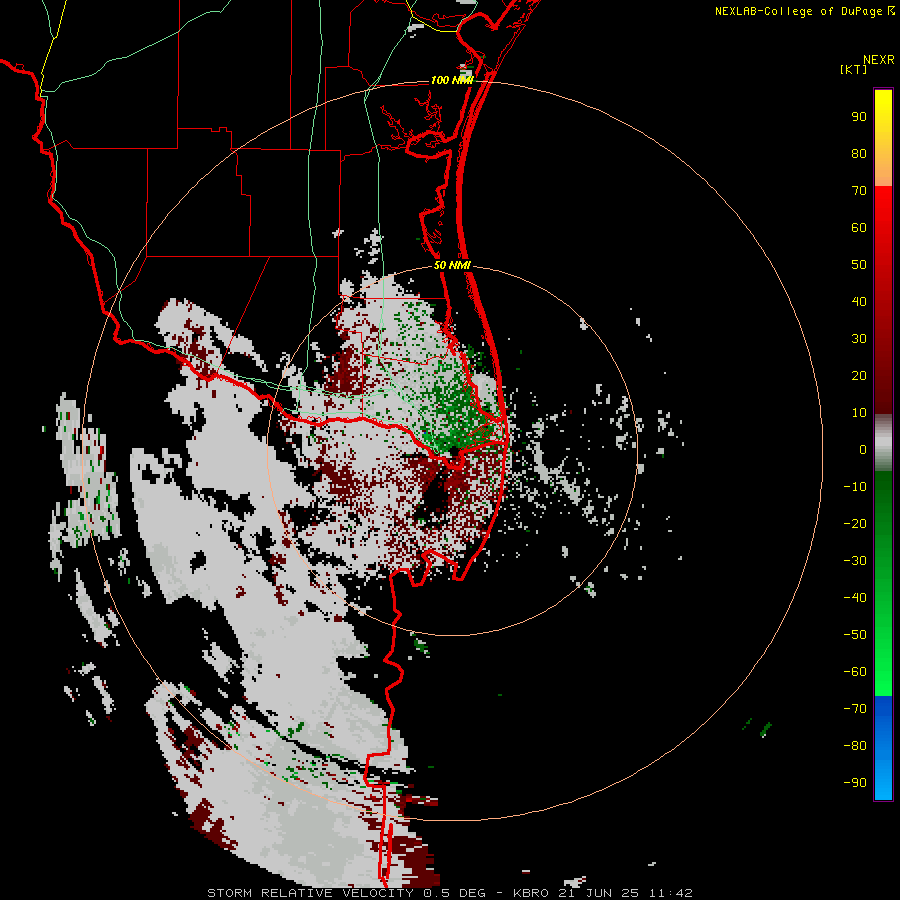Click the -80 value on velocity scale

pyautogui.click(x=855, y=746)
